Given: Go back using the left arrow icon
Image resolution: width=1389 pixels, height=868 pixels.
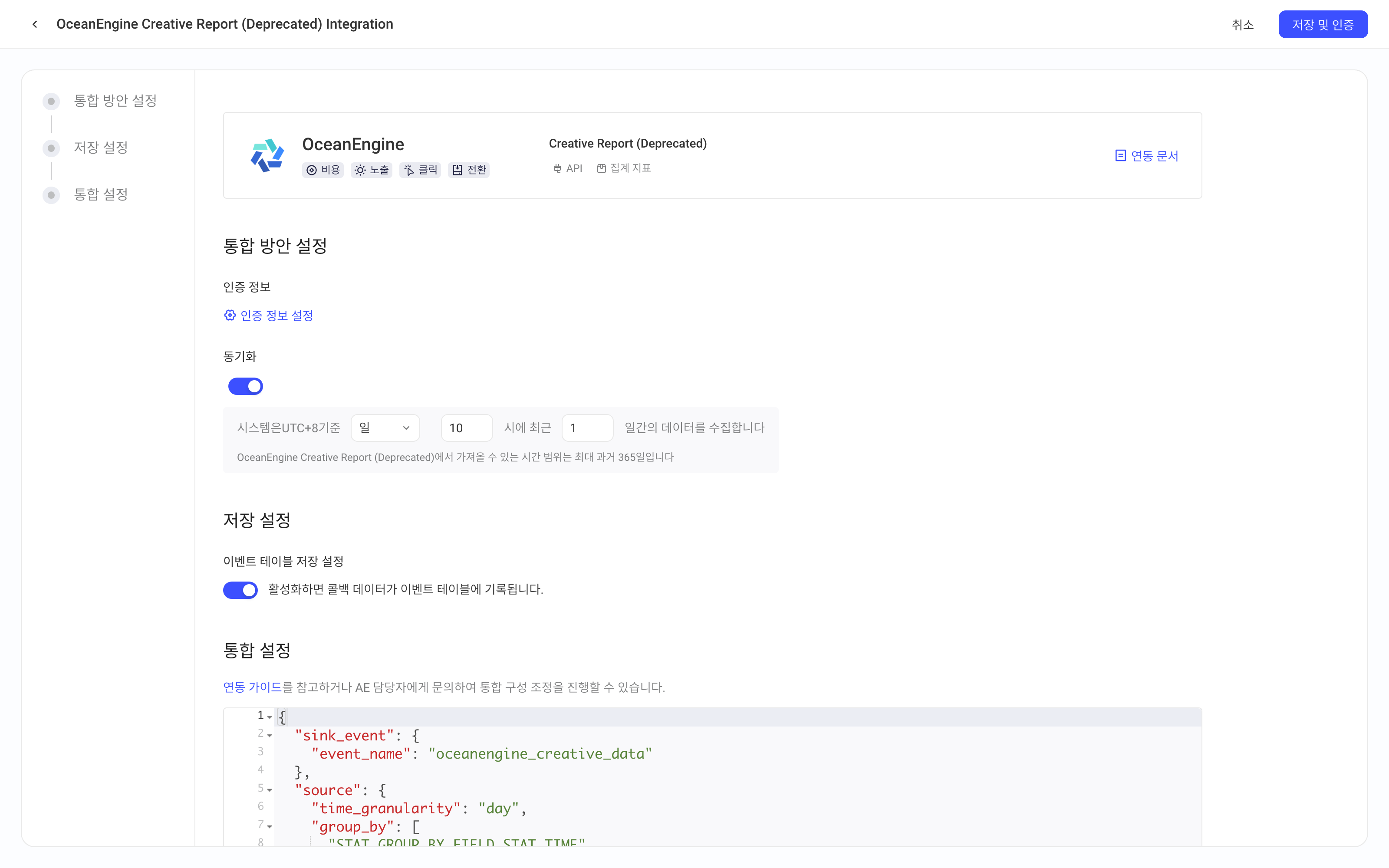Looking at the screenshot, I should (35, 24).
